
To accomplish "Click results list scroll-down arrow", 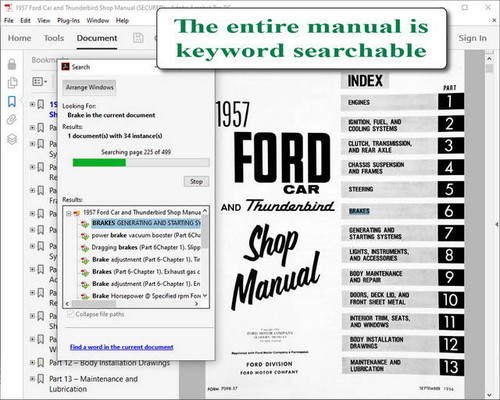I will click(x=205, y=295).
